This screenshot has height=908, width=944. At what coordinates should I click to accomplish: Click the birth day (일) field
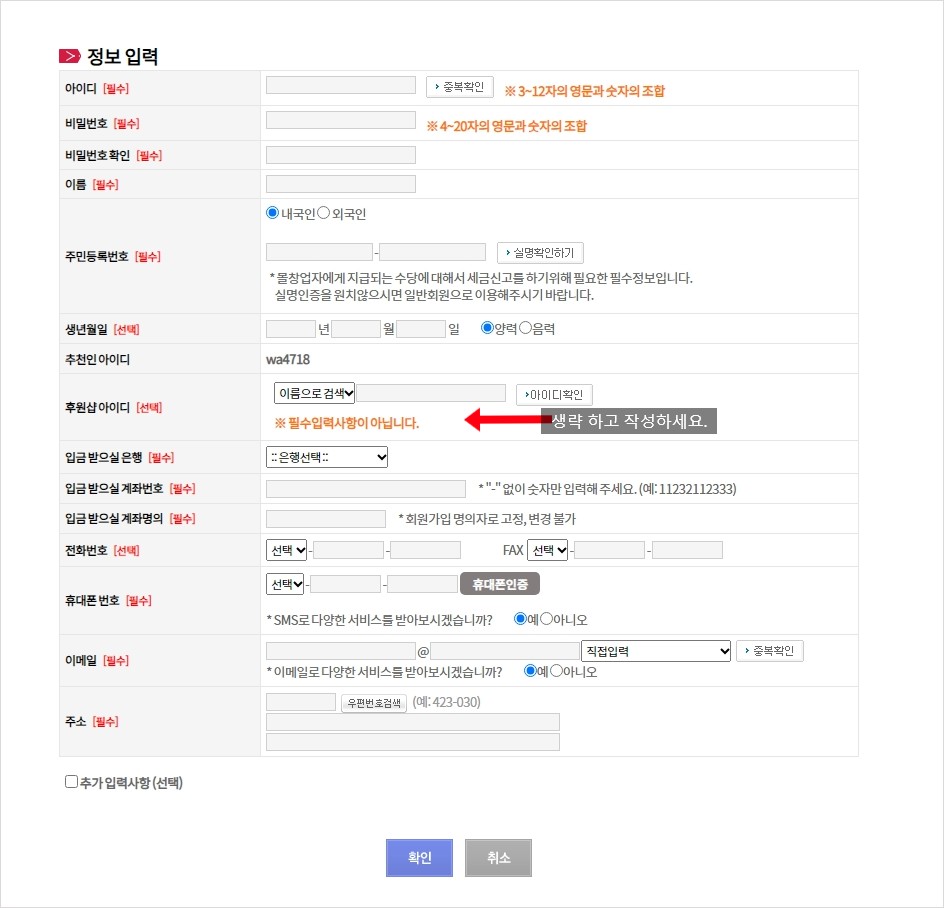coord(421,329)
